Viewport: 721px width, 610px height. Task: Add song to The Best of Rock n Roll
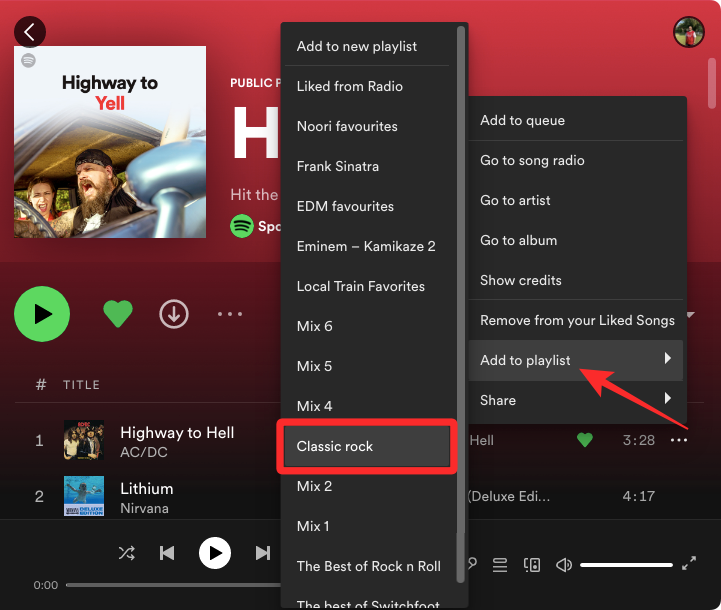tap(366, 566)
